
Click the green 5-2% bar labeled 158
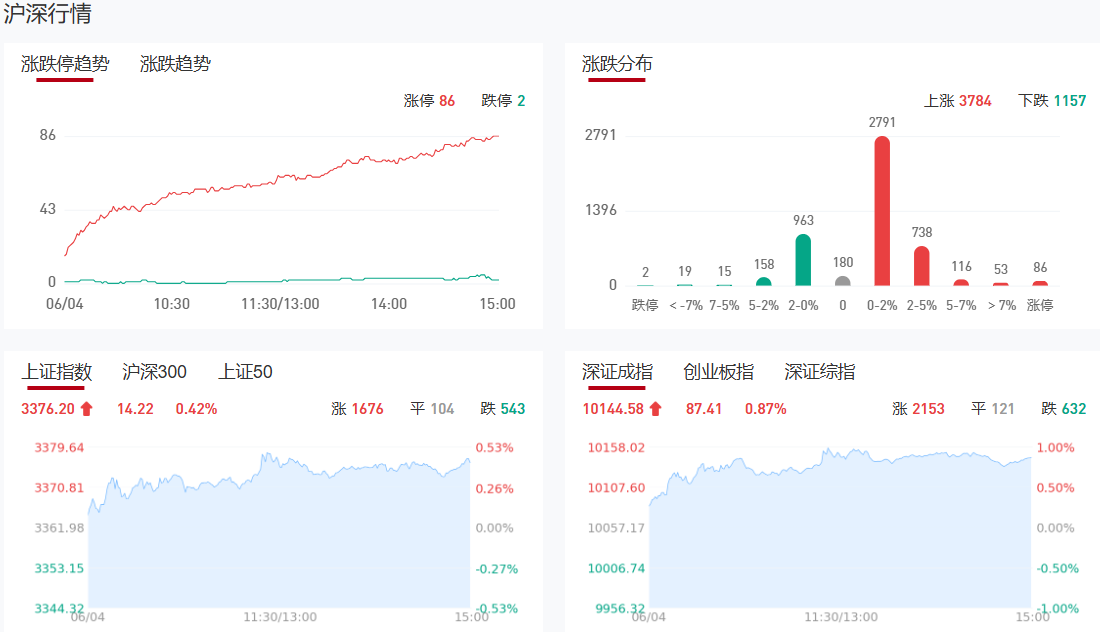763,281
